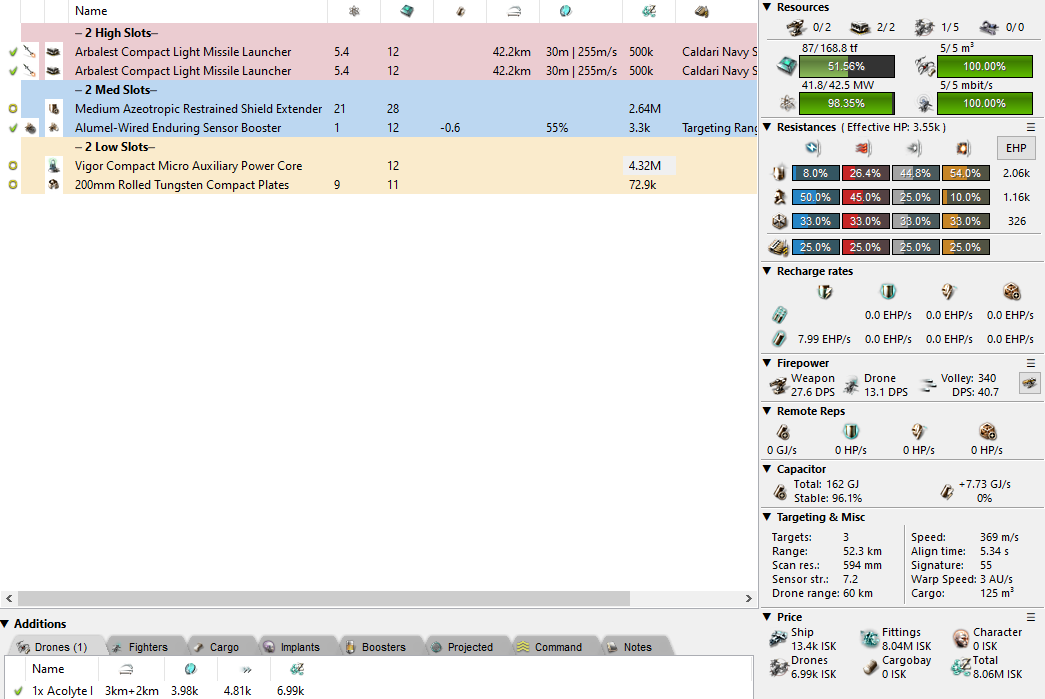Screen dimensions: 1045x699
Task: Select the Vigor Compact Micro Auxiliary Power Core row
Action: tap(188, 166)
